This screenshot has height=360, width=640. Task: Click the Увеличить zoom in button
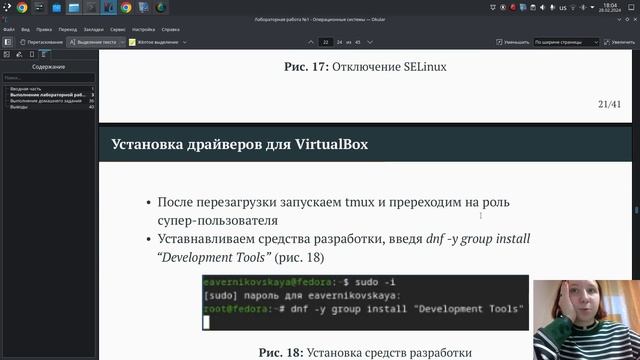(x=620, y=42)
